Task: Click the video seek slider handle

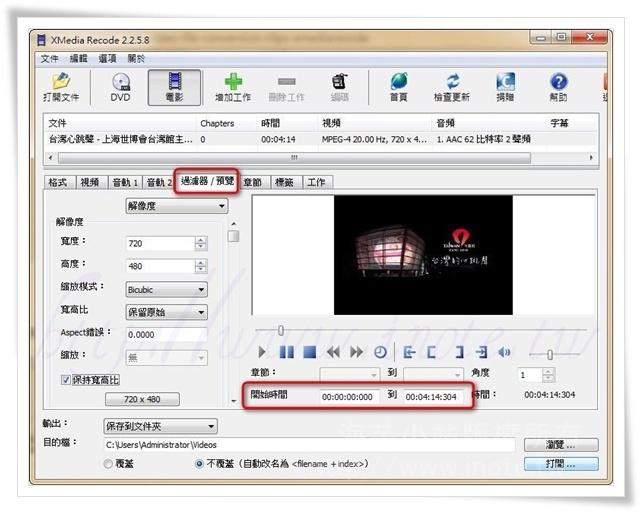Action: 281,330
